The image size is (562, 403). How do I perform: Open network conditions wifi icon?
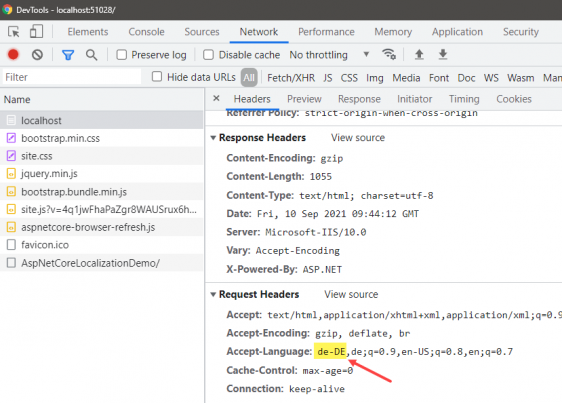pos(389,54)
